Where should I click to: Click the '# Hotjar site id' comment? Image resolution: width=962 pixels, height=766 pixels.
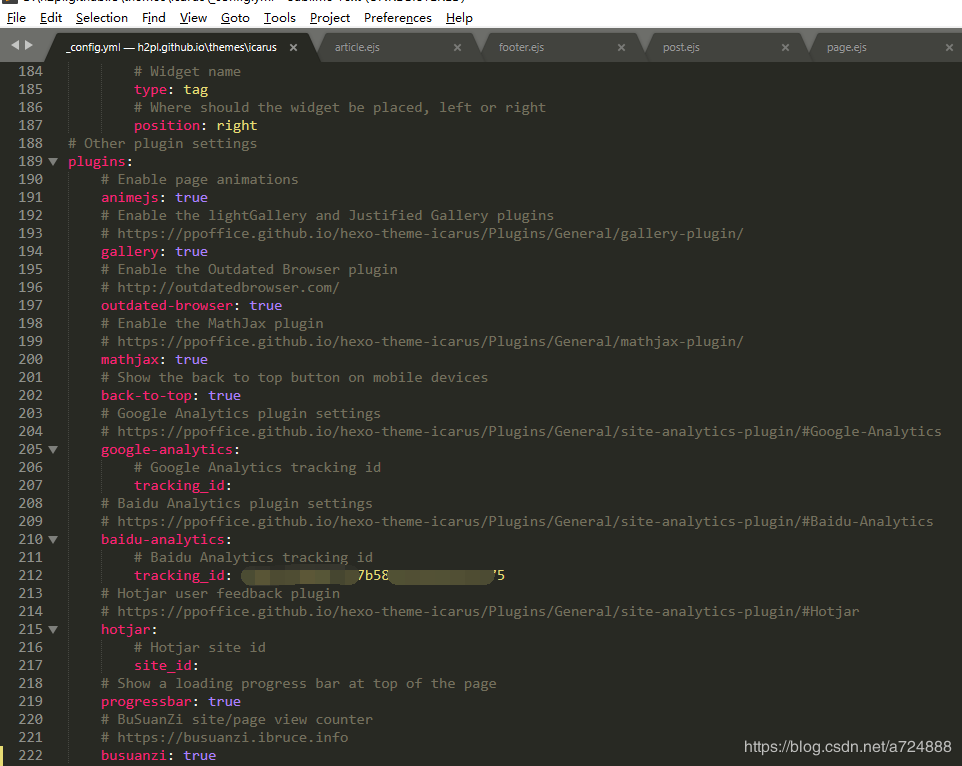coord(199,647)
